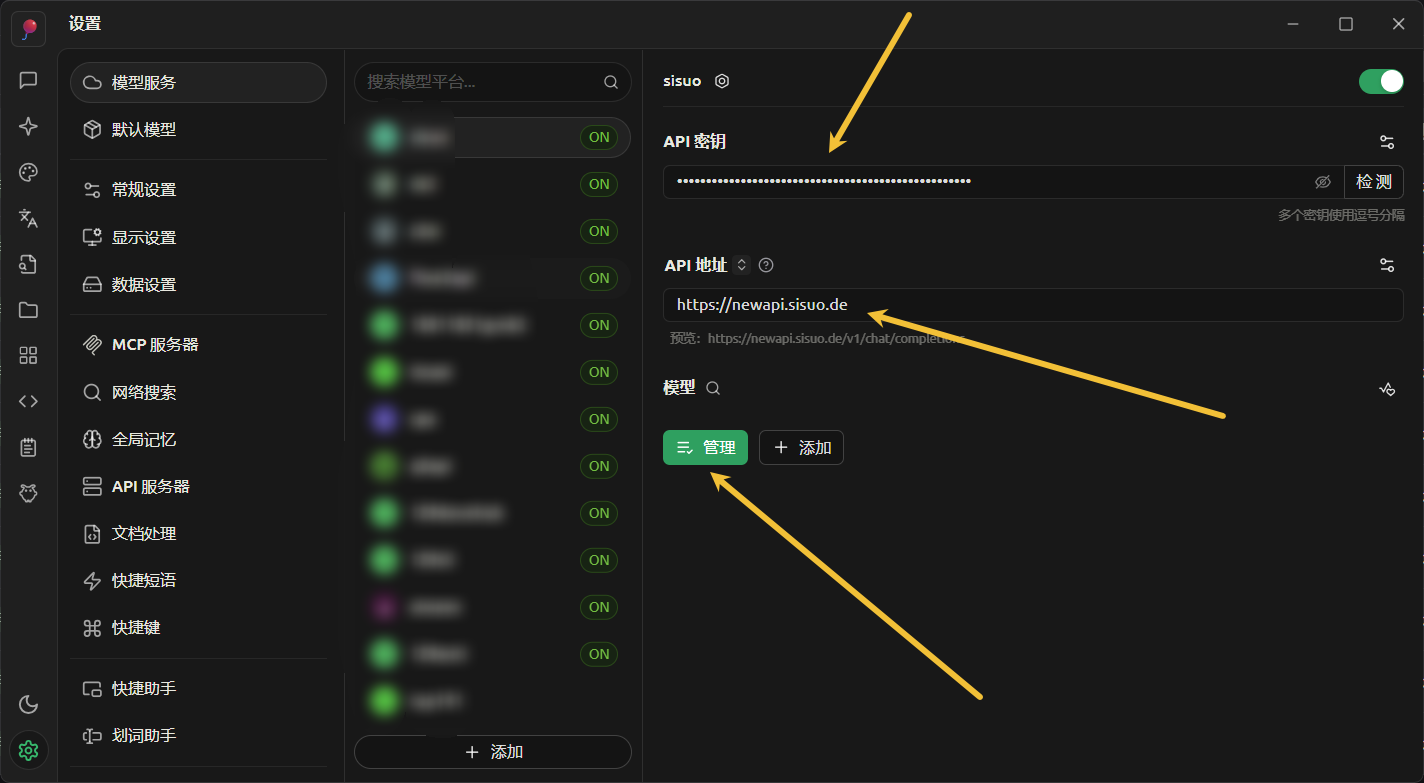The width and height of the screenshot is (1424, 783).
Task: Select the MCP 服务器 settings menu
Action: pos(155,345)
